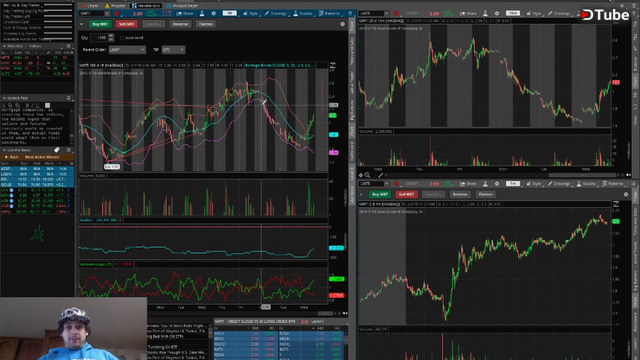Open the Scratch Pad gadget menu icon
Image resolution: width=640 pixels, height=360 pixels.
(68, 98)
